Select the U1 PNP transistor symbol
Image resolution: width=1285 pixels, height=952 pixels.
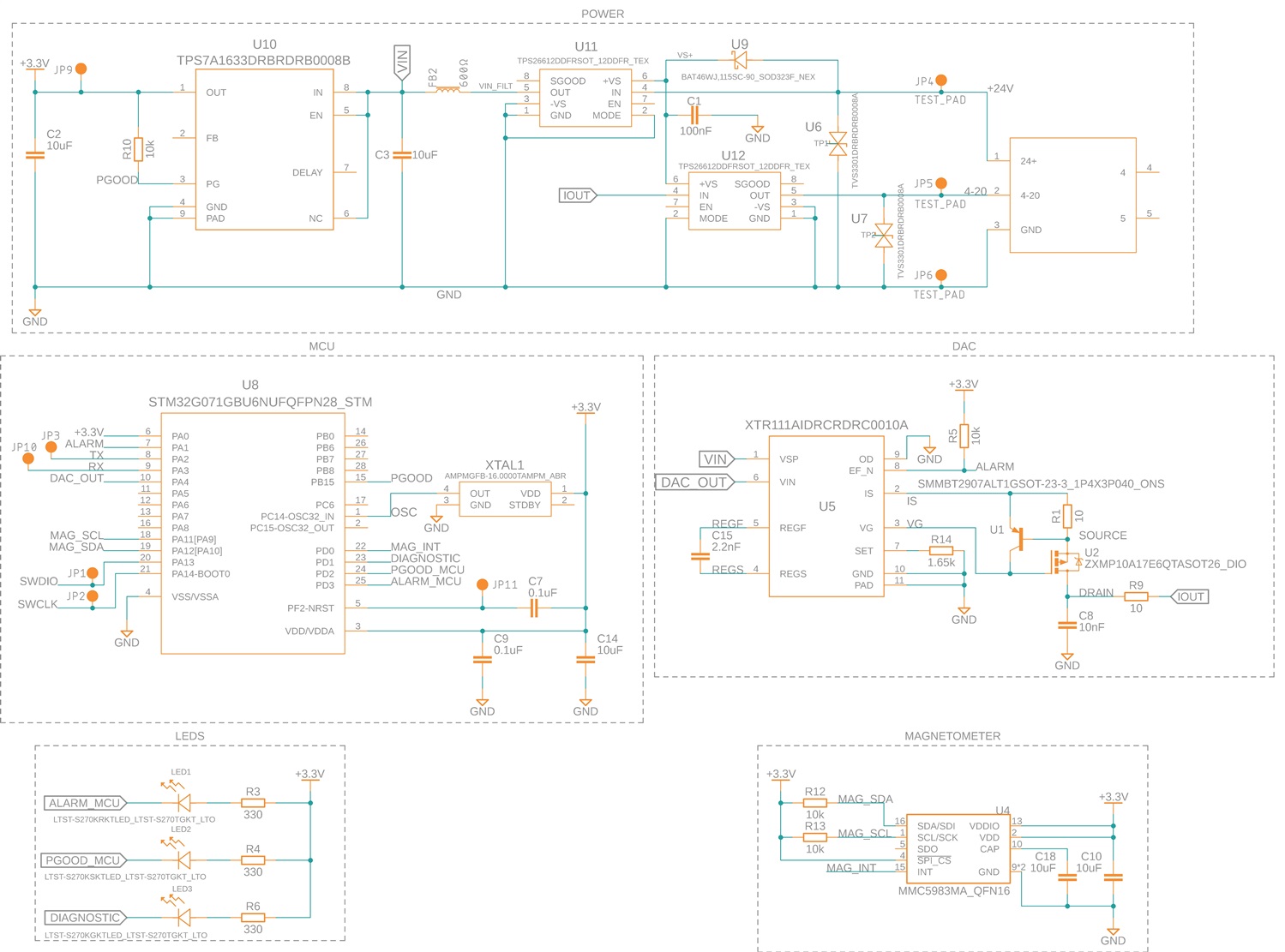point(1017,539)
